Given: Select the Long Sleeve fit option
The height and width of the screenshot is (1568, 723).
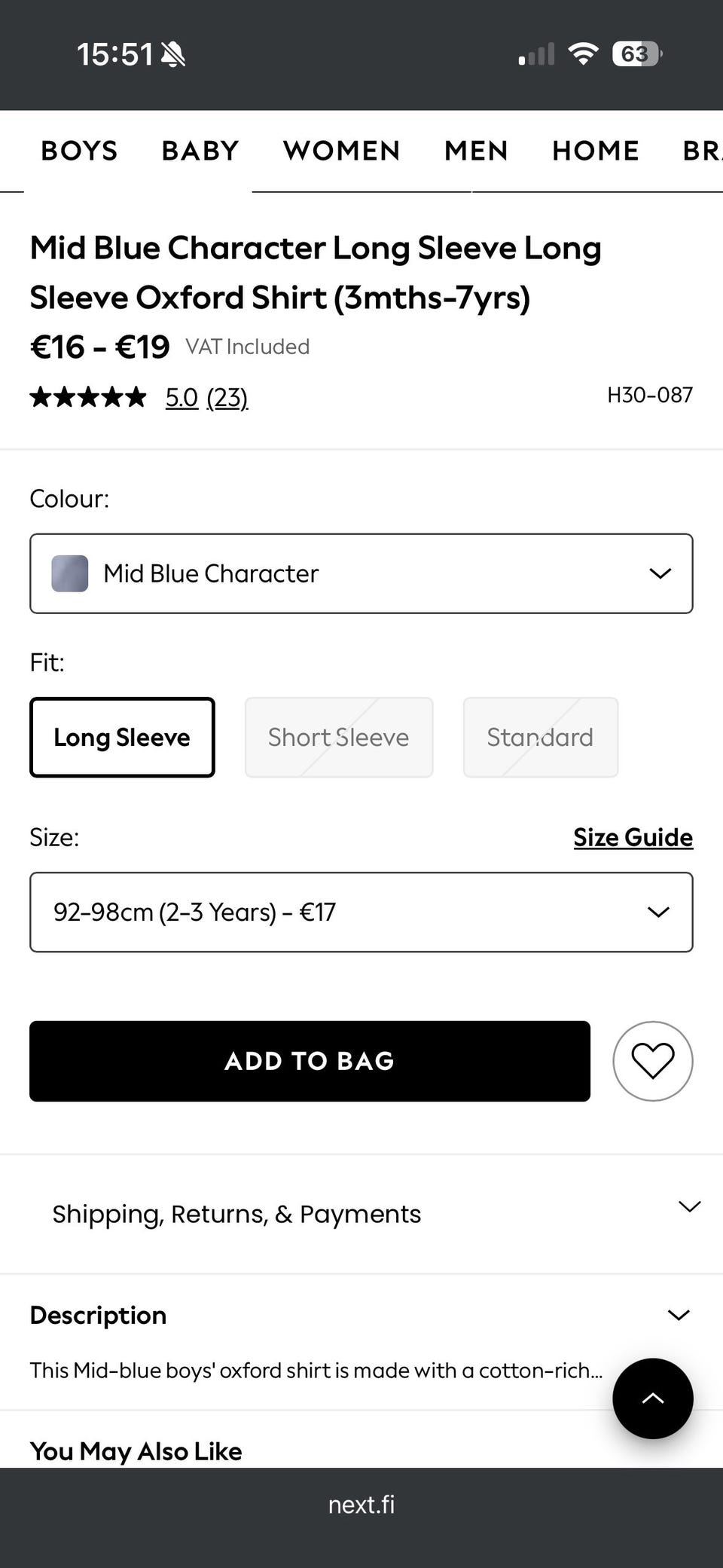Looking at the screenshot, I should click(122, 737).
